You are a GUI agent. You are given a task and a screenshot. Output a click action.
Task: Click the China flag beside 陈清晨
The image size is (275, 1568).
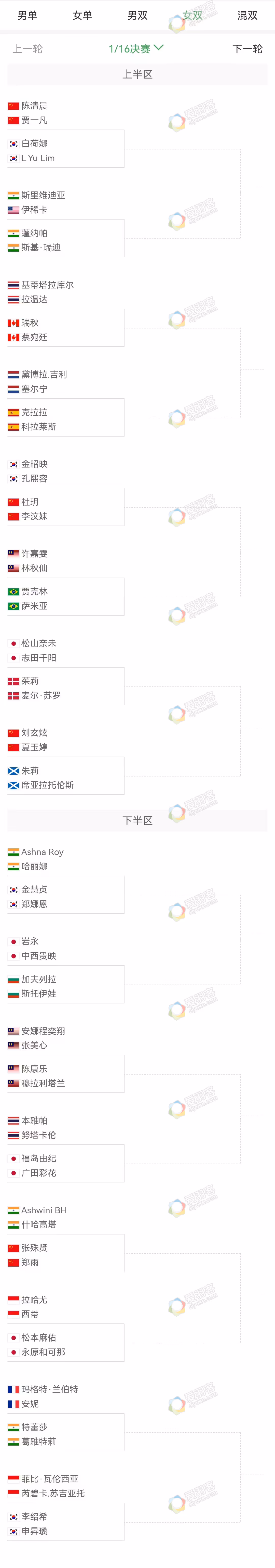tap(13, 106)
